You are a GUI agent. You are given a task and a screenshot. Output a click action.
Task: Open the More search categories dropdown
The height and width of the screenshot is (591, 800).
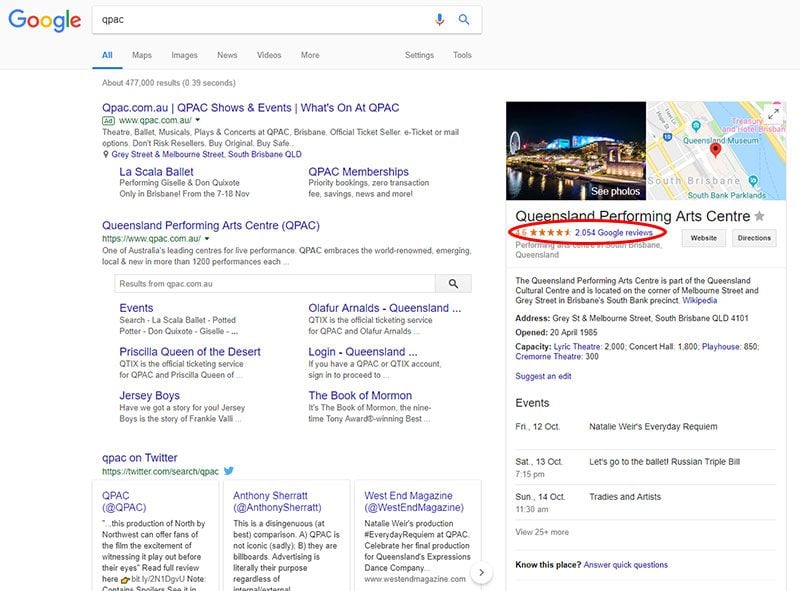coord(309,55)
